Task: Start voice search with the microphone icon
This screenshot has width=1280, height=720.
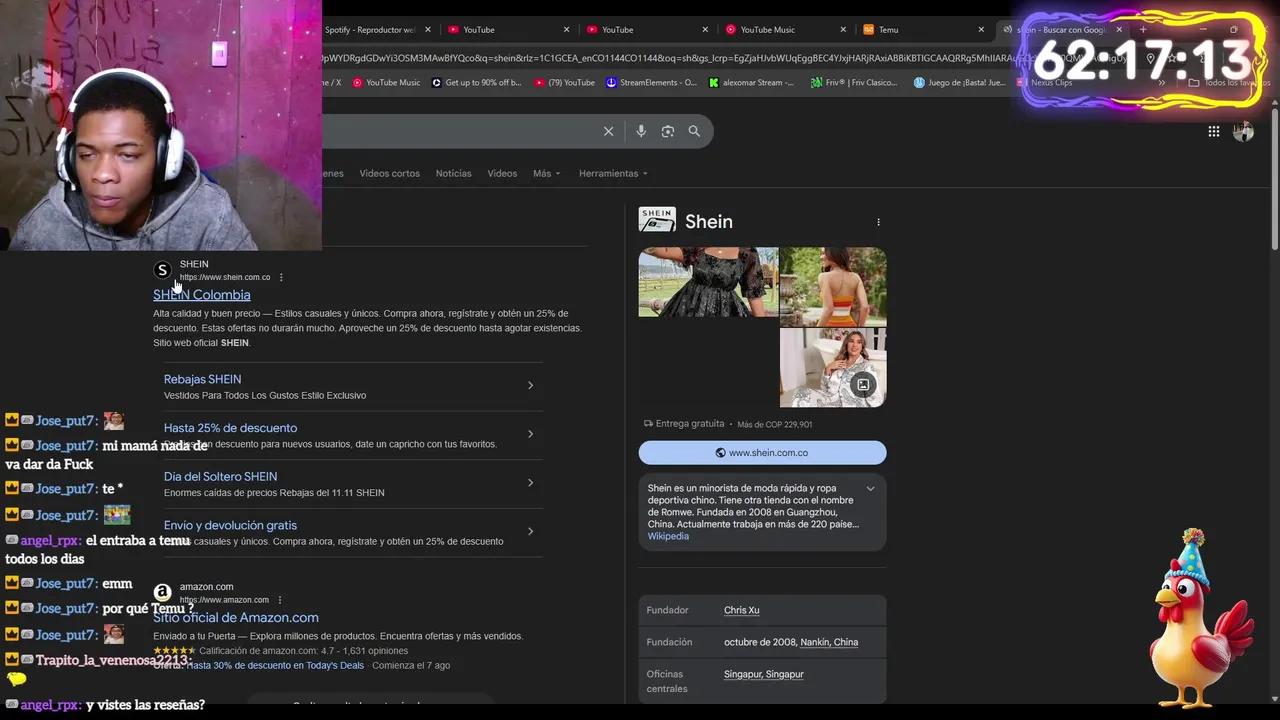Action: pyautogui.click(x=641, y=131)
